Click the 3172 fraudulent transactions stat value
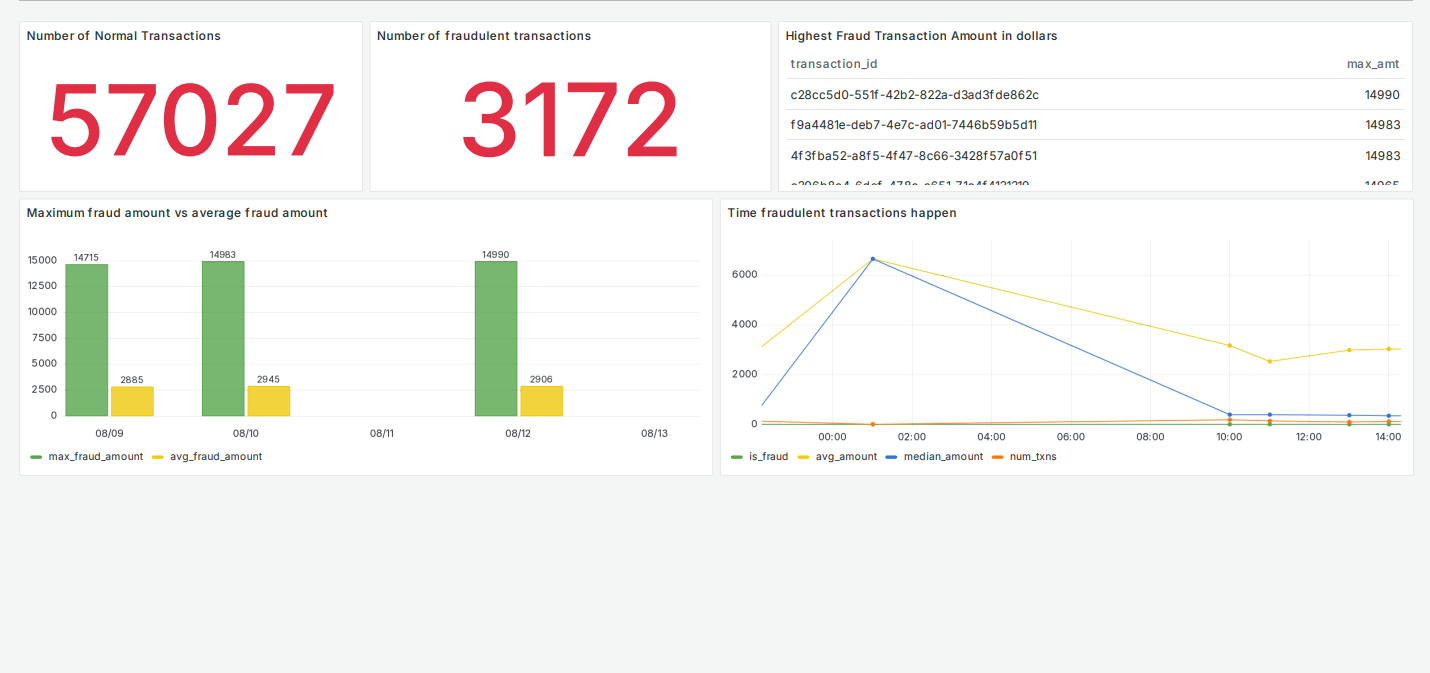 (569, 120)
